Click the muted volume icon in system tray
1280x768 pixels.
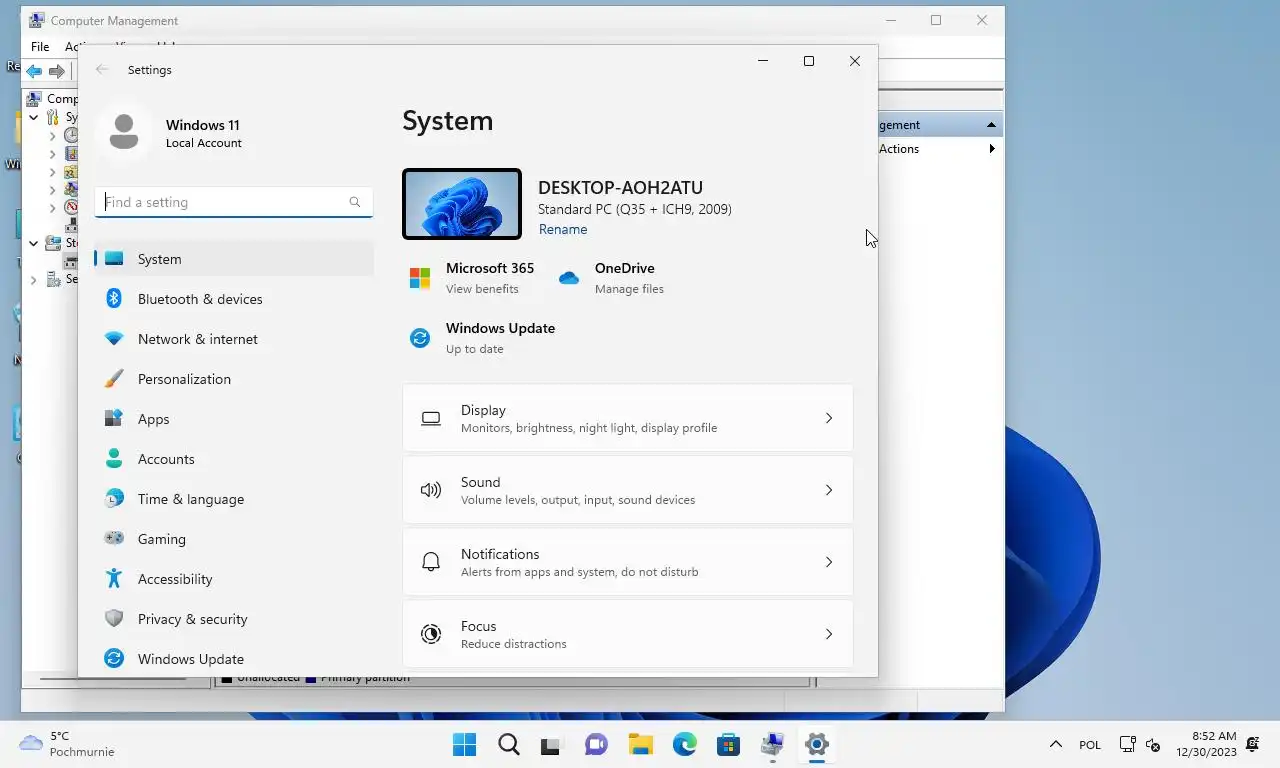click(x=1152, y=745)
